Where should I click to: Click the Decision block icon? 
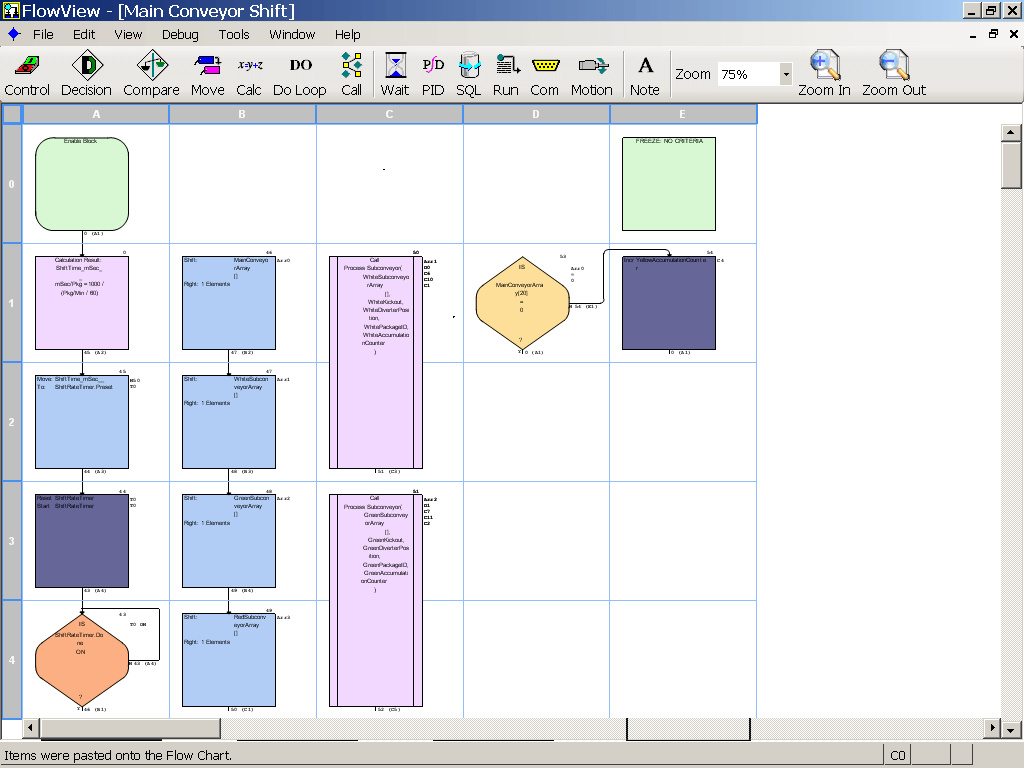tap(86, 74)
